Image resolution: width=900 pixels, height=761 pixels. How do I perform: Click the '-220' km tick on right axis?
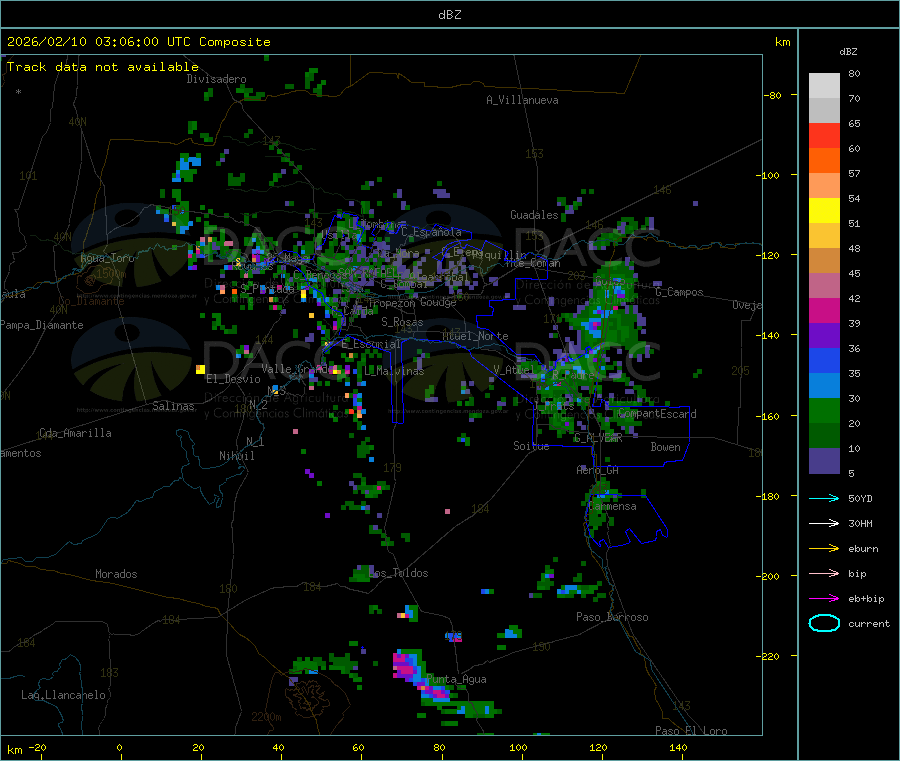(x=770, y=656)
